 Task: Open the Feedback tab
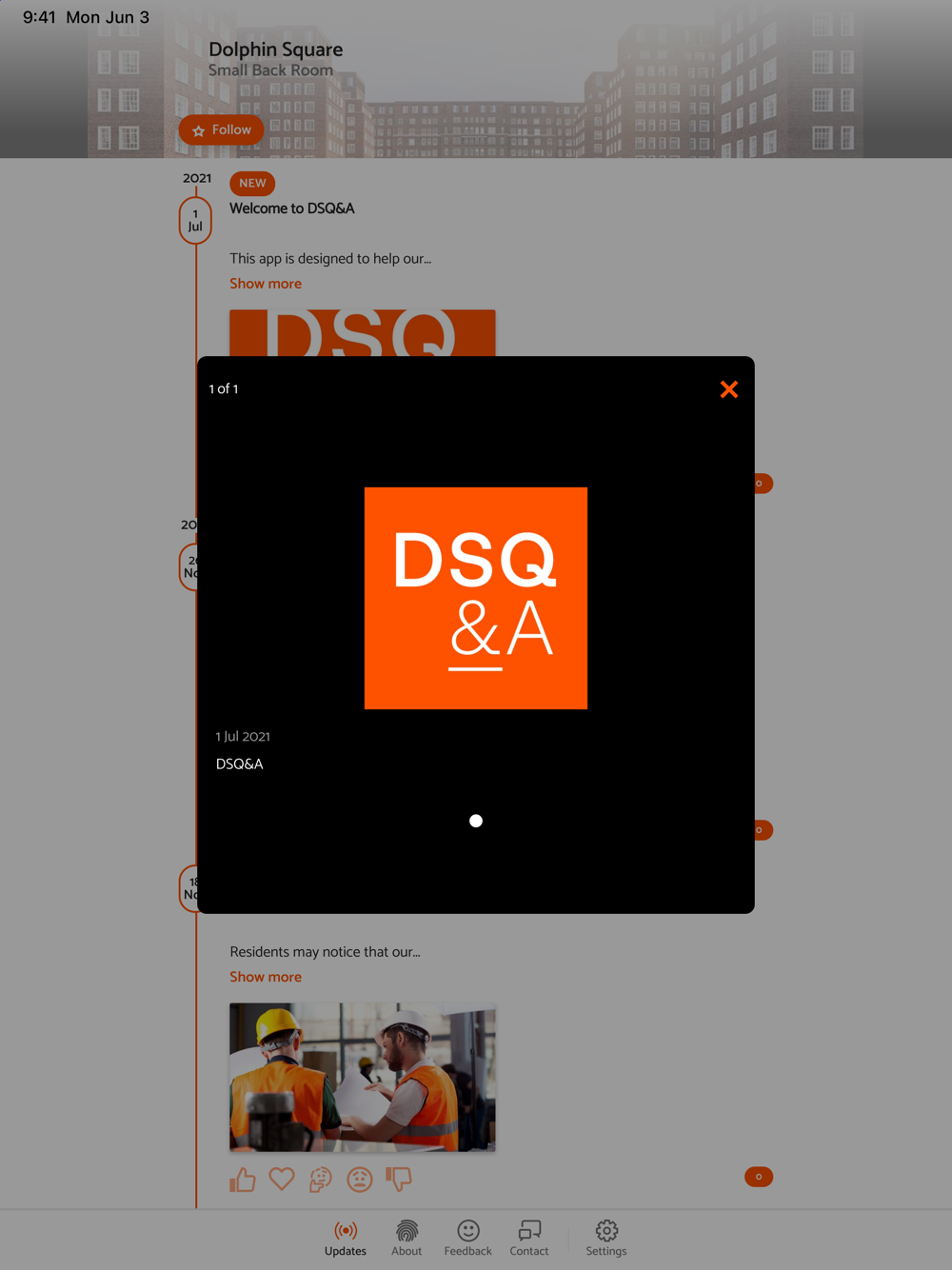[468, 1239]
